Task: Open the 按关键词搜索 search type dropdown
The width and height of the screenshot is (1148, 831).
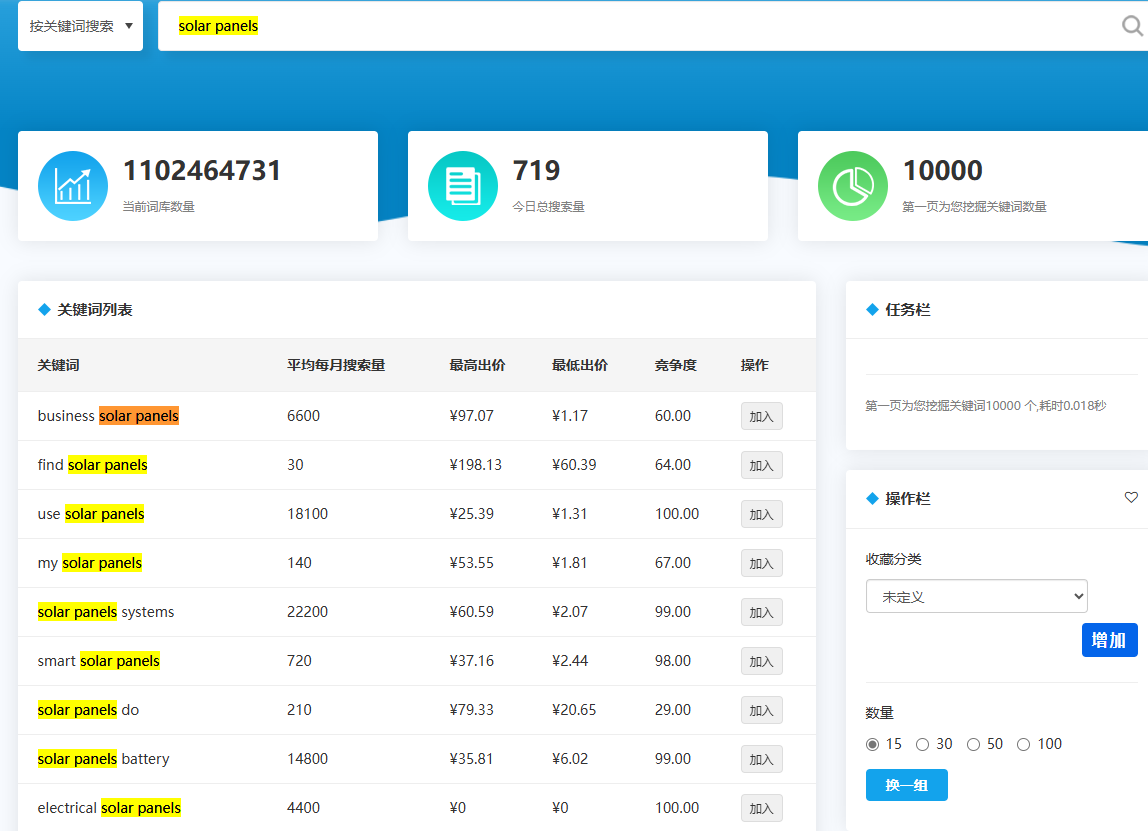Action: coord(81,26)
